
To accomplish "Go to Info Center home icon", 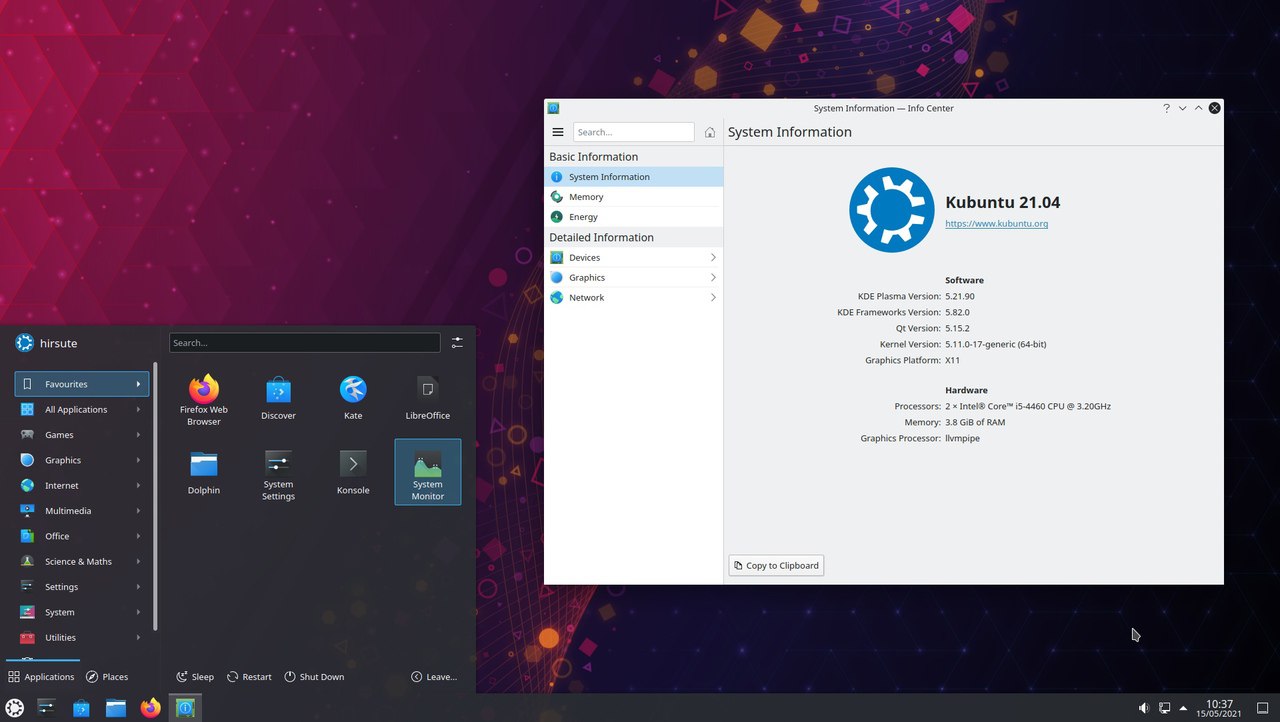I will [710, 132].
